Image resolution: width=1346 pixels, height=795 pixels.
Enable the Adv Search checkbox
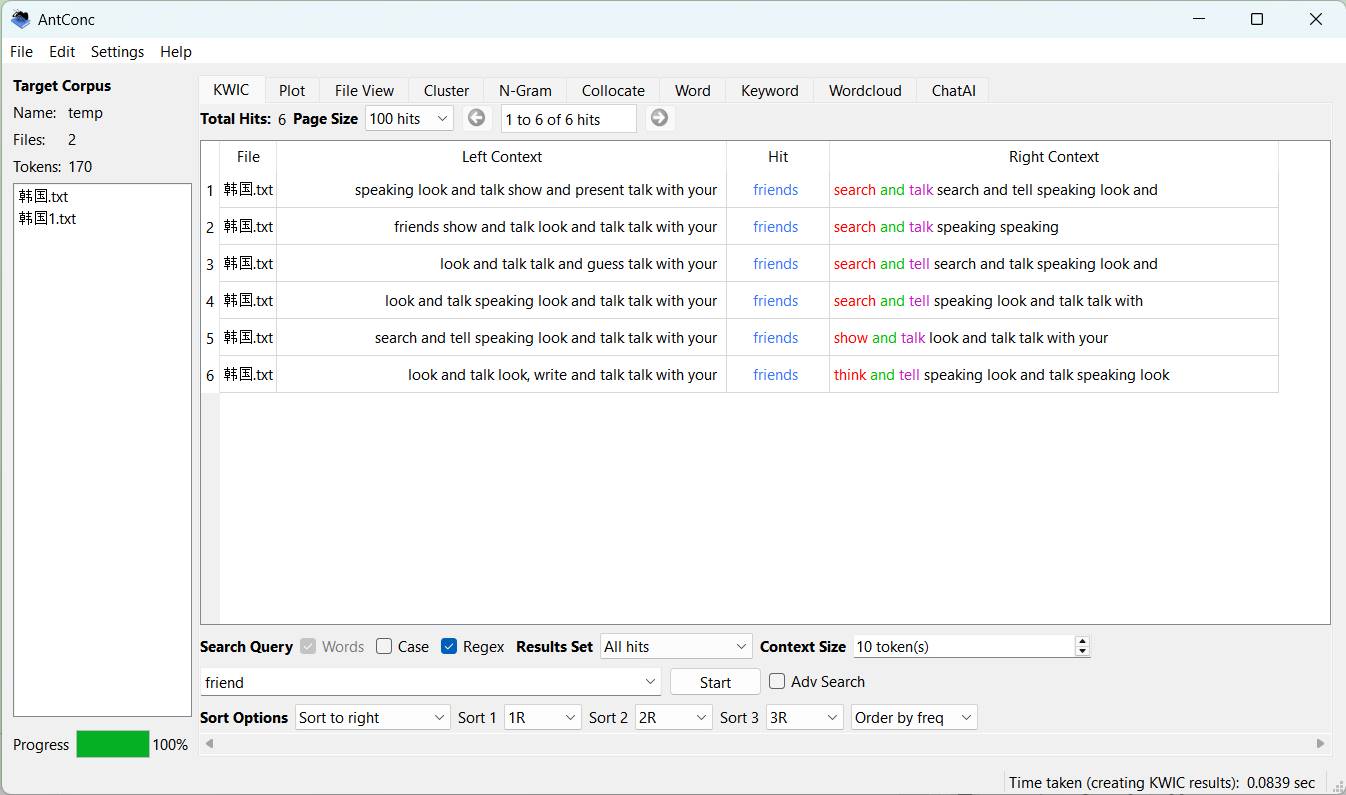[x=777, y=682]
